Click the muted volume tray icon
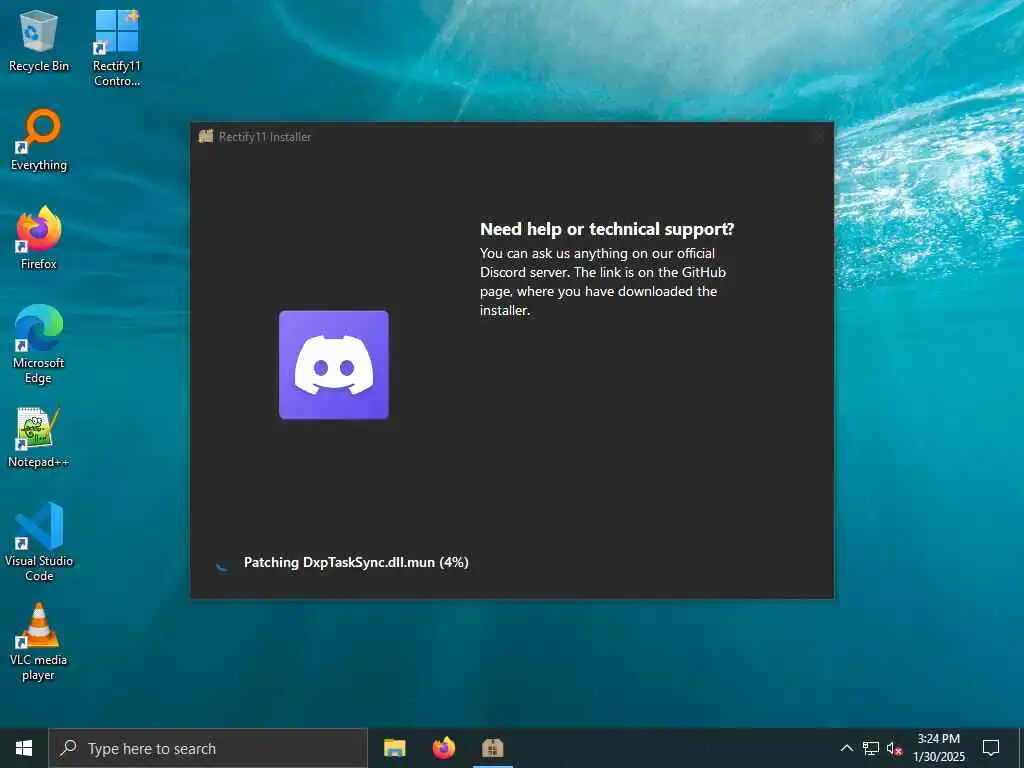Viewport: 1024px width, 768px height. tap(894, 748)
